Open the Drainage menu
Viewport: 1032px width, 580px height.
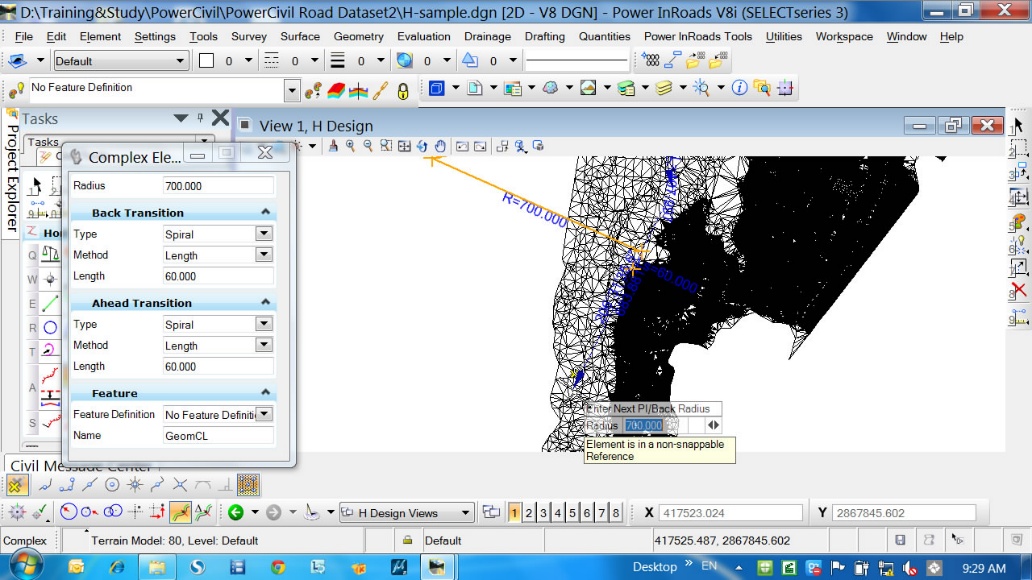pos(487,36)
